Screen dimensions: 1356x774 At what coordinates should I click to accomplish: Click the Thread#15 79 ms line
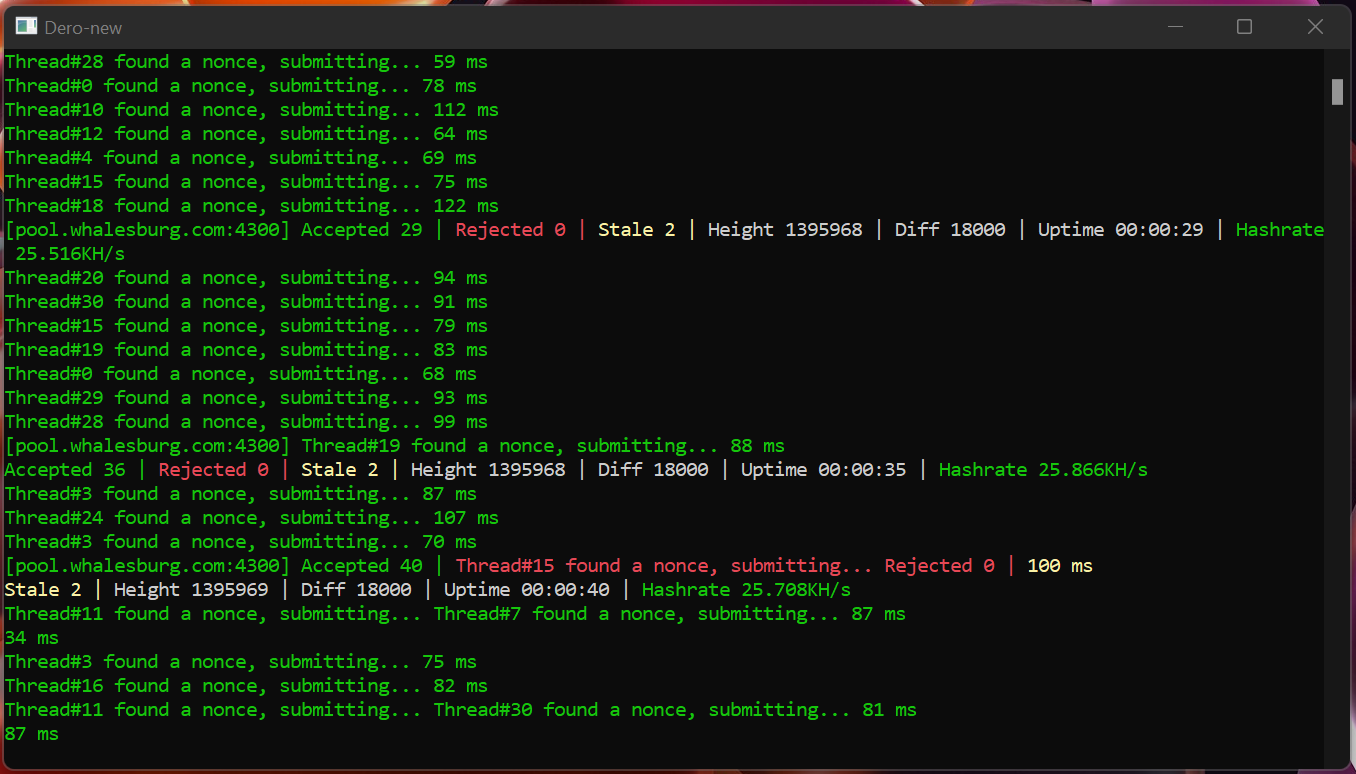click(x=246, y=326)
